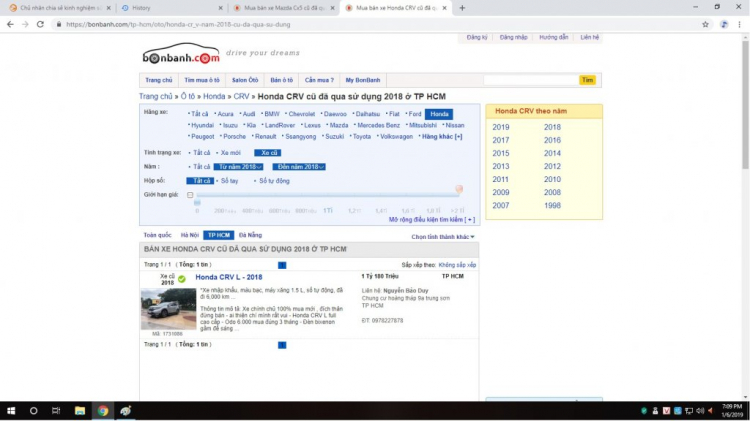Open the Cần mua ? menu item
The height and width of the screenshot is (421, 750).
point(319,80)
